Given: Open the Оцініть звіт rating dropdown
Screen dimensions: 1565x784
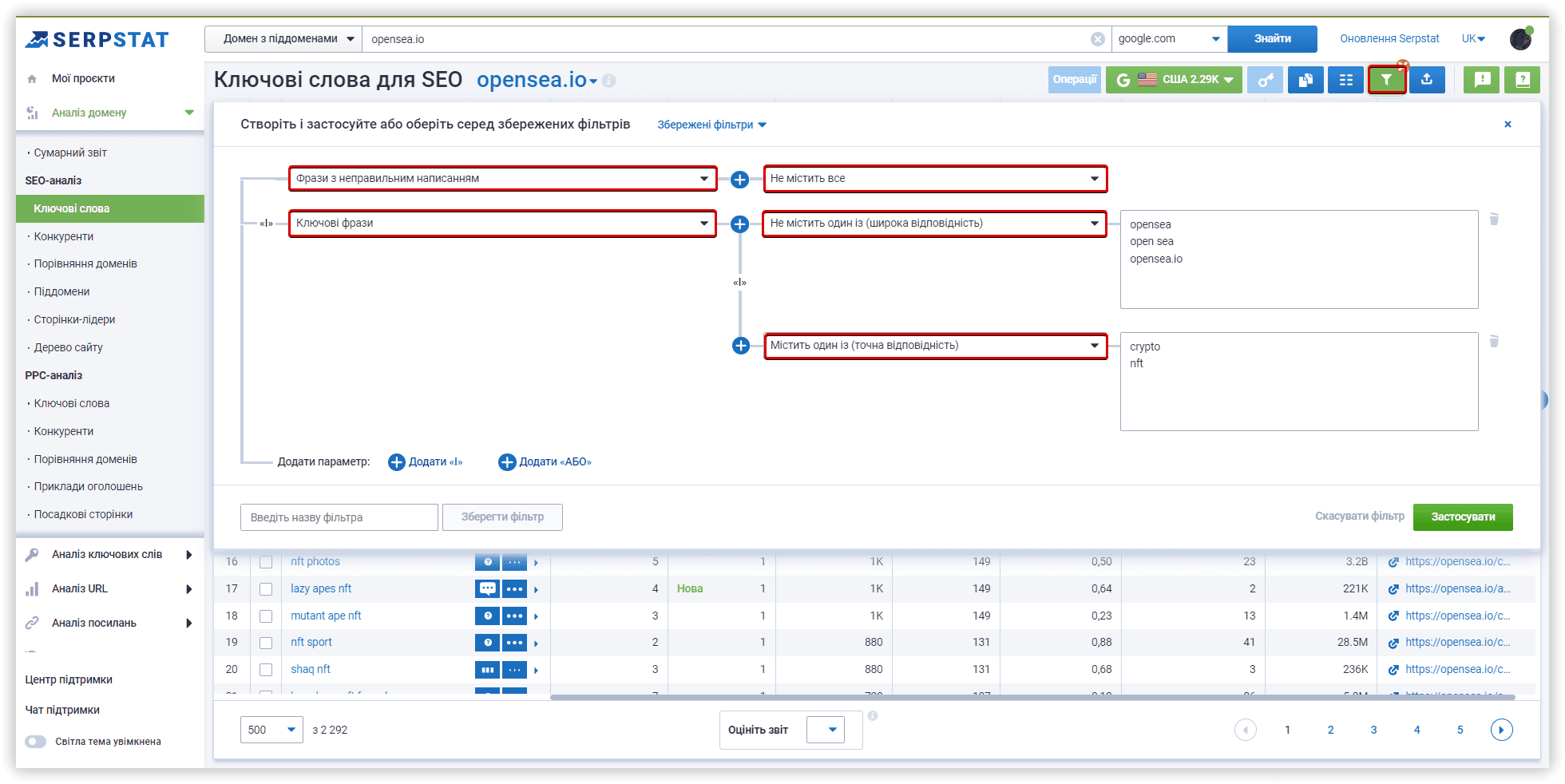Looking at the screenshot, I should point(826,730).
